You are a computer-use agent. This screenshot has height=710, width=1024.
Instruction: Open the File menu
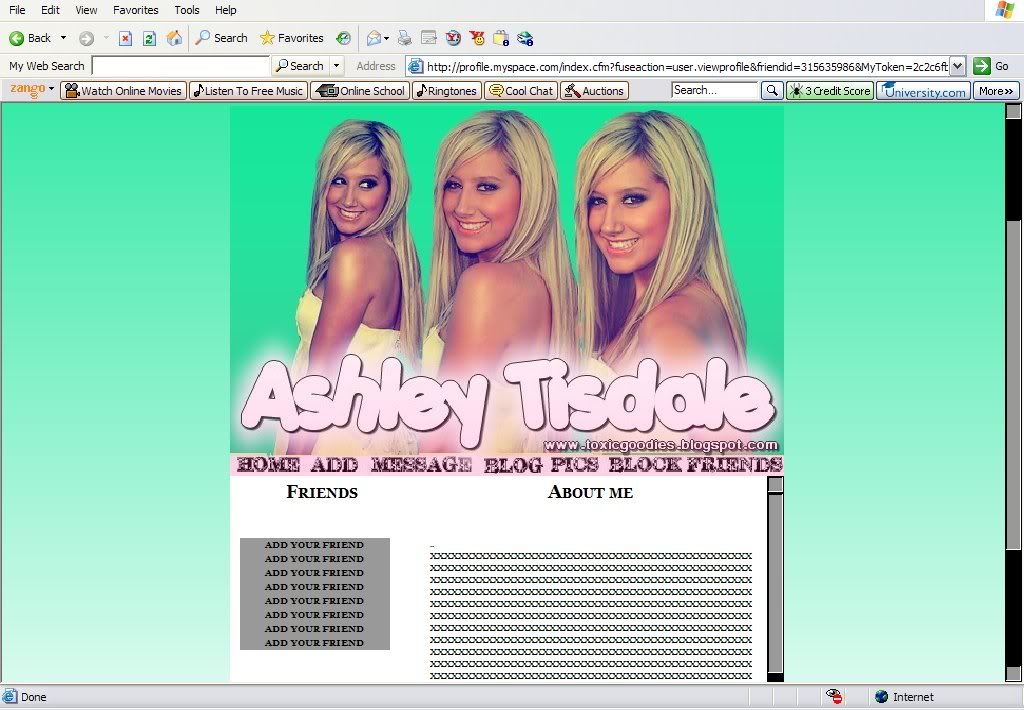(17, 10)
